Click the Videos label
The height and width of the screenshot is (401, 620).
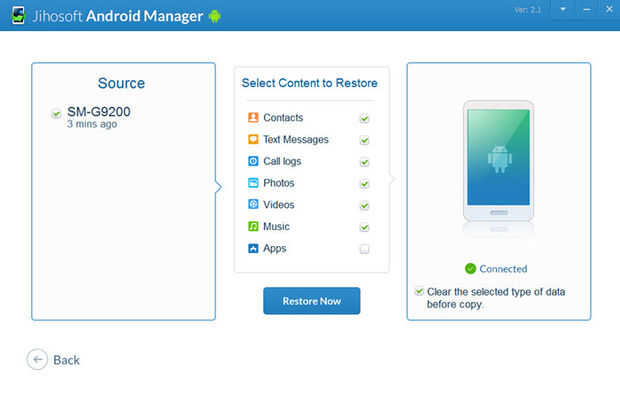[279, 205]
